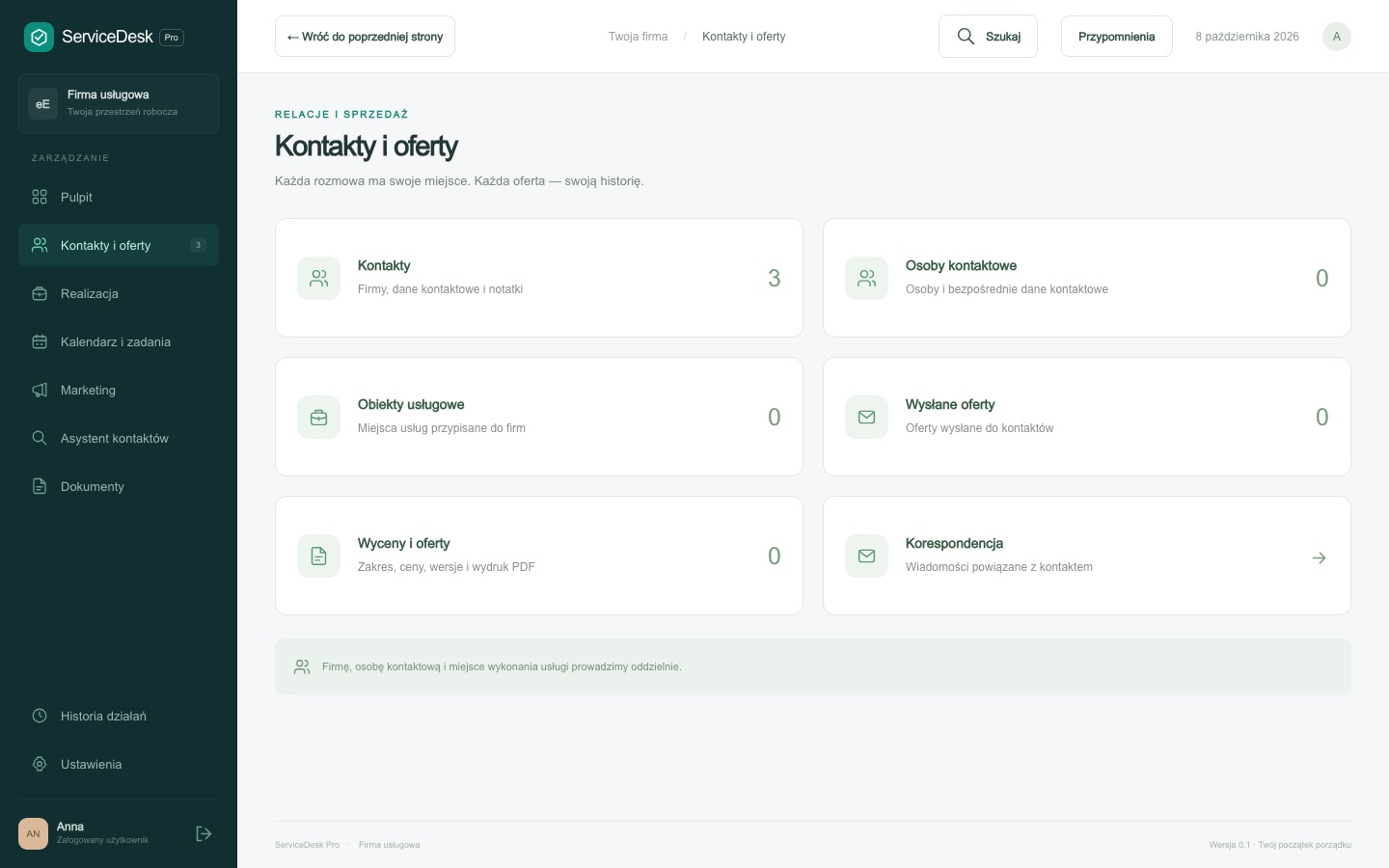Click Wyceny i oferty card title
The image size is (1389, 868).
click(x=403, y=543)
